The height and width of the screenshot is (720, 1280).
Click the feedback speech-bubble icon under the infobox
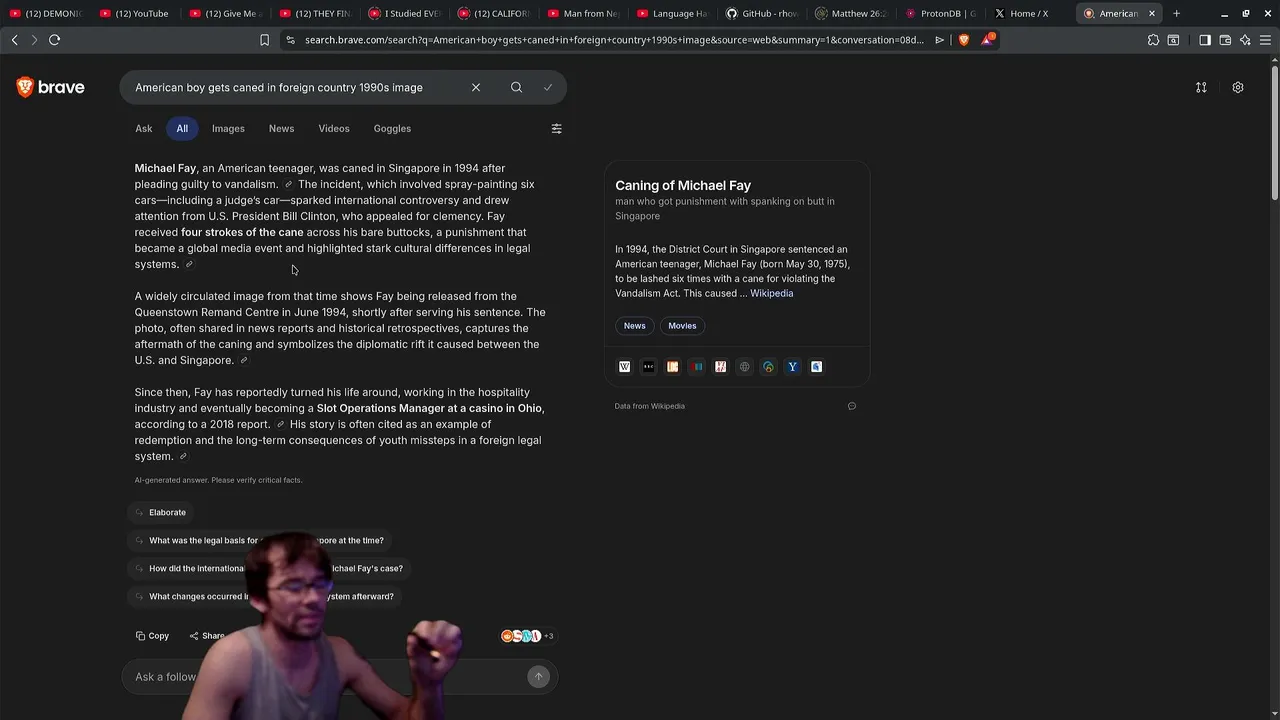(x=852, y=406)
